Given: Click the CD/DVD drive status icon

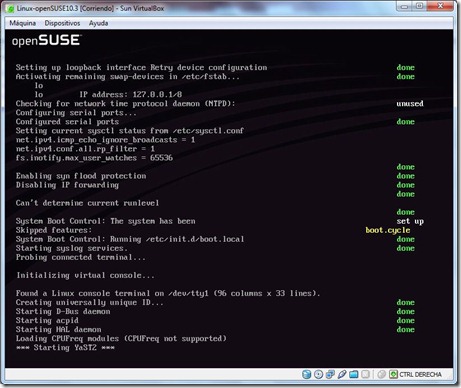Looking at the screenshot, I should click(318, 374).
